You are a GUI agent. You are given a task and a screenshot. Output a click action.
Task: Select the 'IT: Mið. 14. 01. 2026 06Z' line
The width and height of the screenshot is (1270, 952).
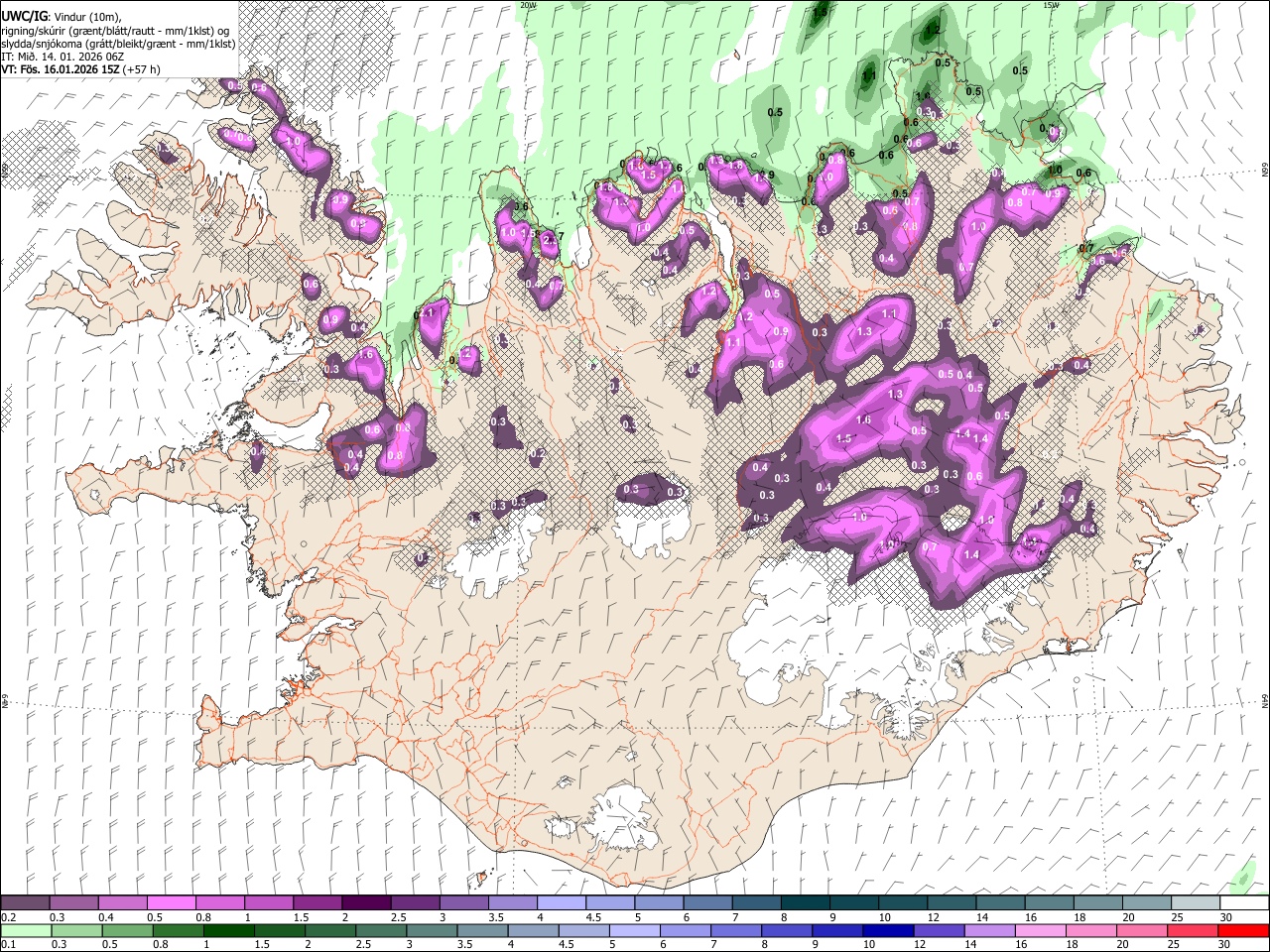click(x=63, y=57)
